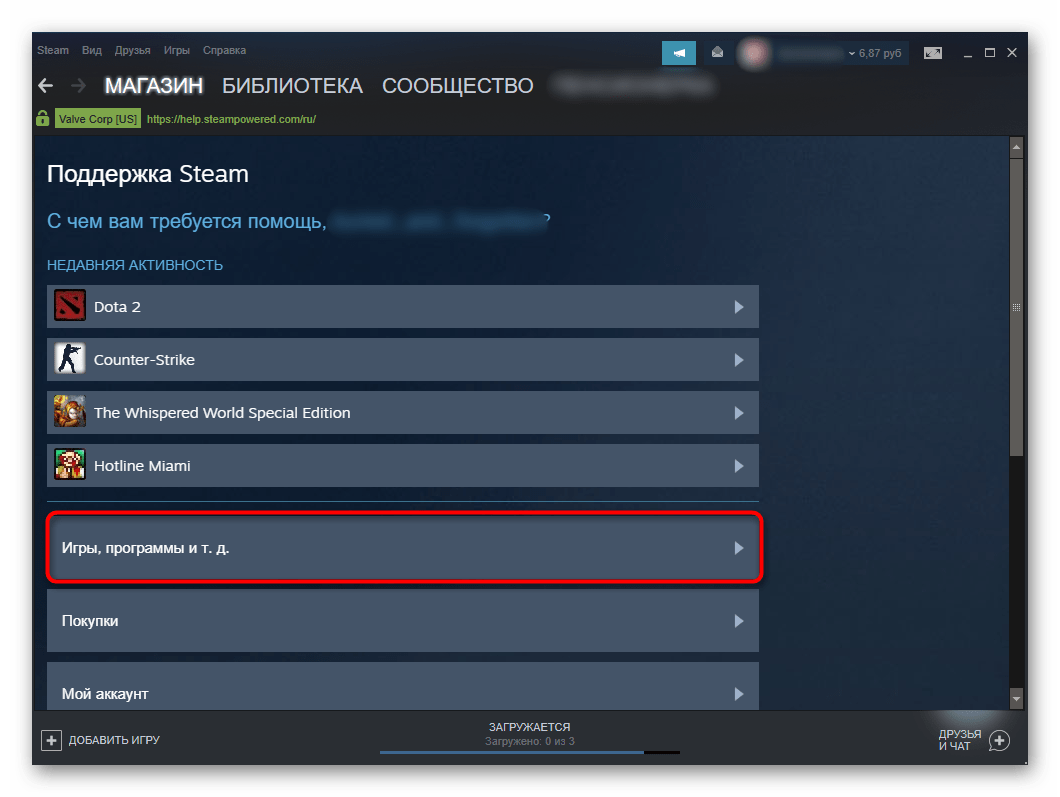Open Hotline Miami support row

(403, 465)
